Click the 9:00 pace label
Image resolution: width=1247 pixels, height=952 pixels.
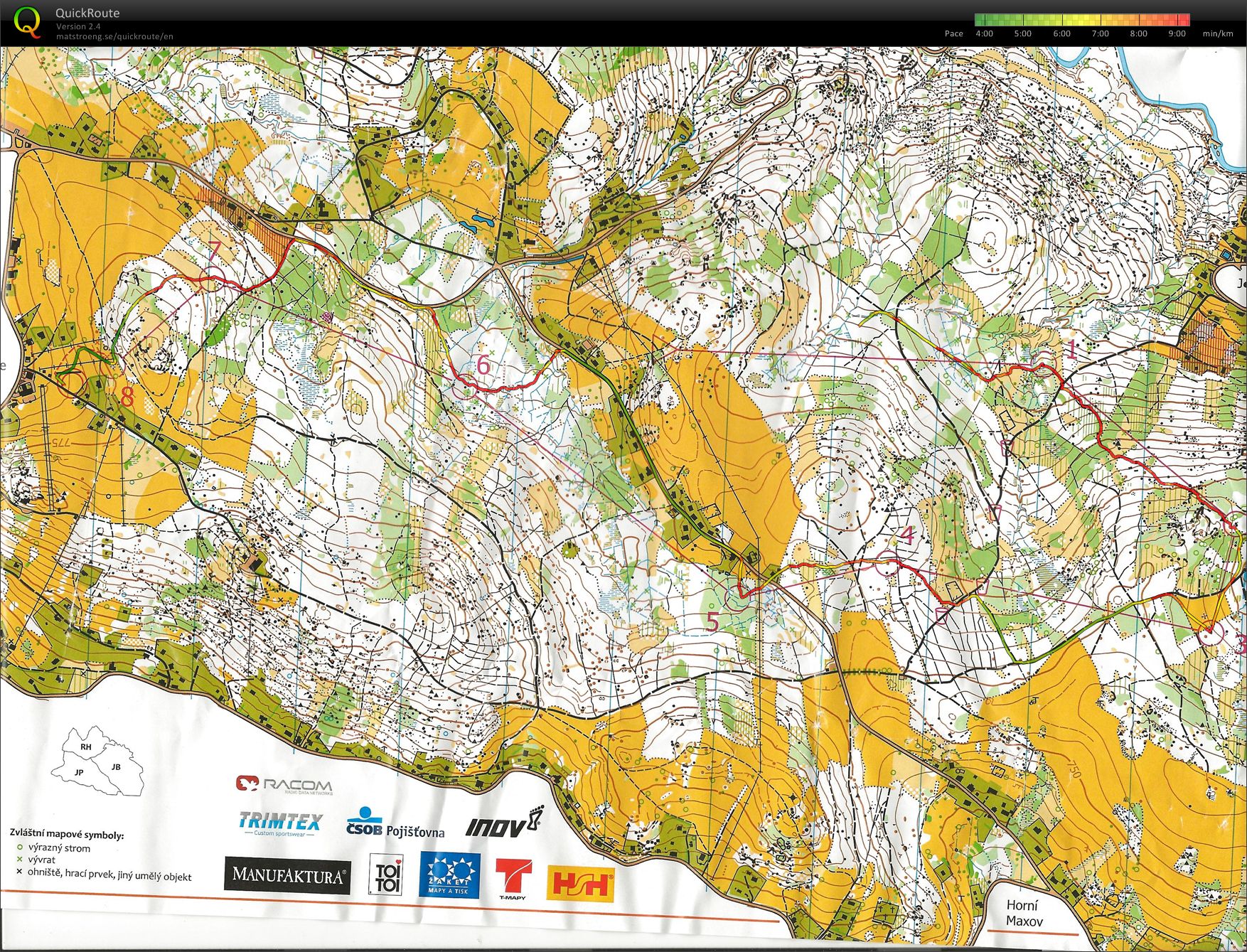click(x=1177, y=33)
